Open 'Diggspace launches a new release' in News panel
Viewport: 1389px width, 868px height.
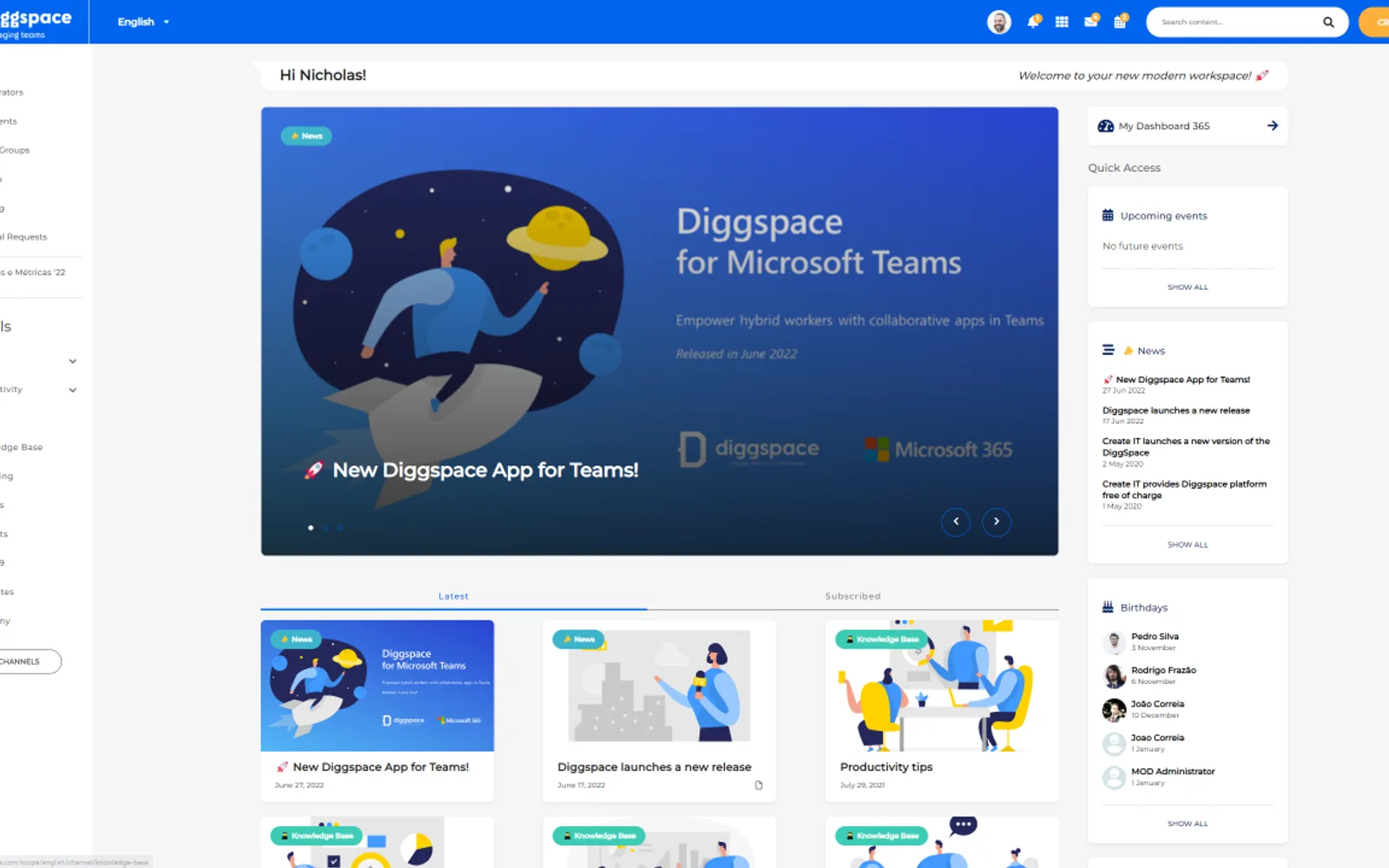click(1176, 411)
